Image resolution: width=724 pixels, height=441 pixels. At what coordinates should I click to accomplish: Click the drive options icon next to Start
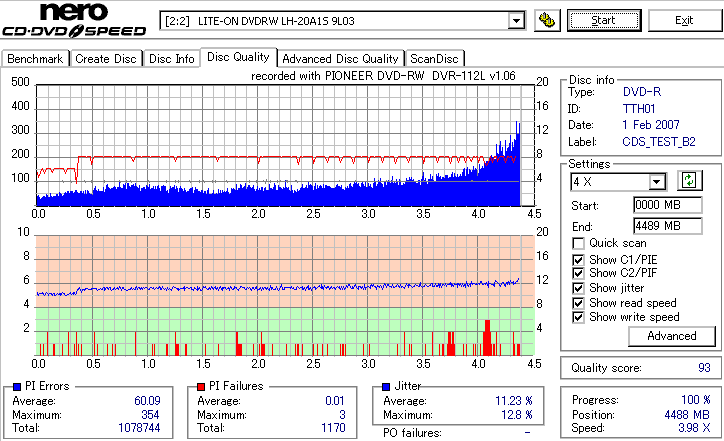point(547,20)
